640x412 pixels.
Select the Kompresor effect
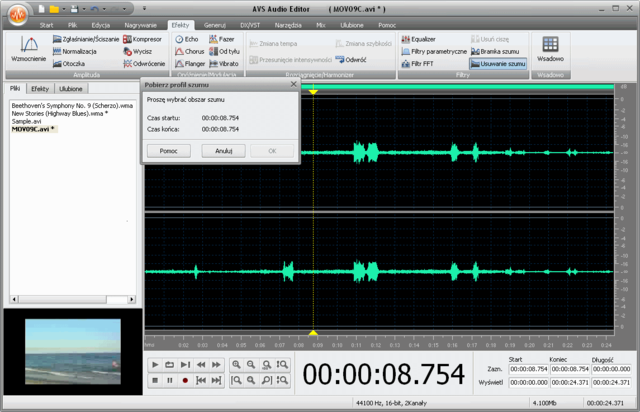(142, 39)
